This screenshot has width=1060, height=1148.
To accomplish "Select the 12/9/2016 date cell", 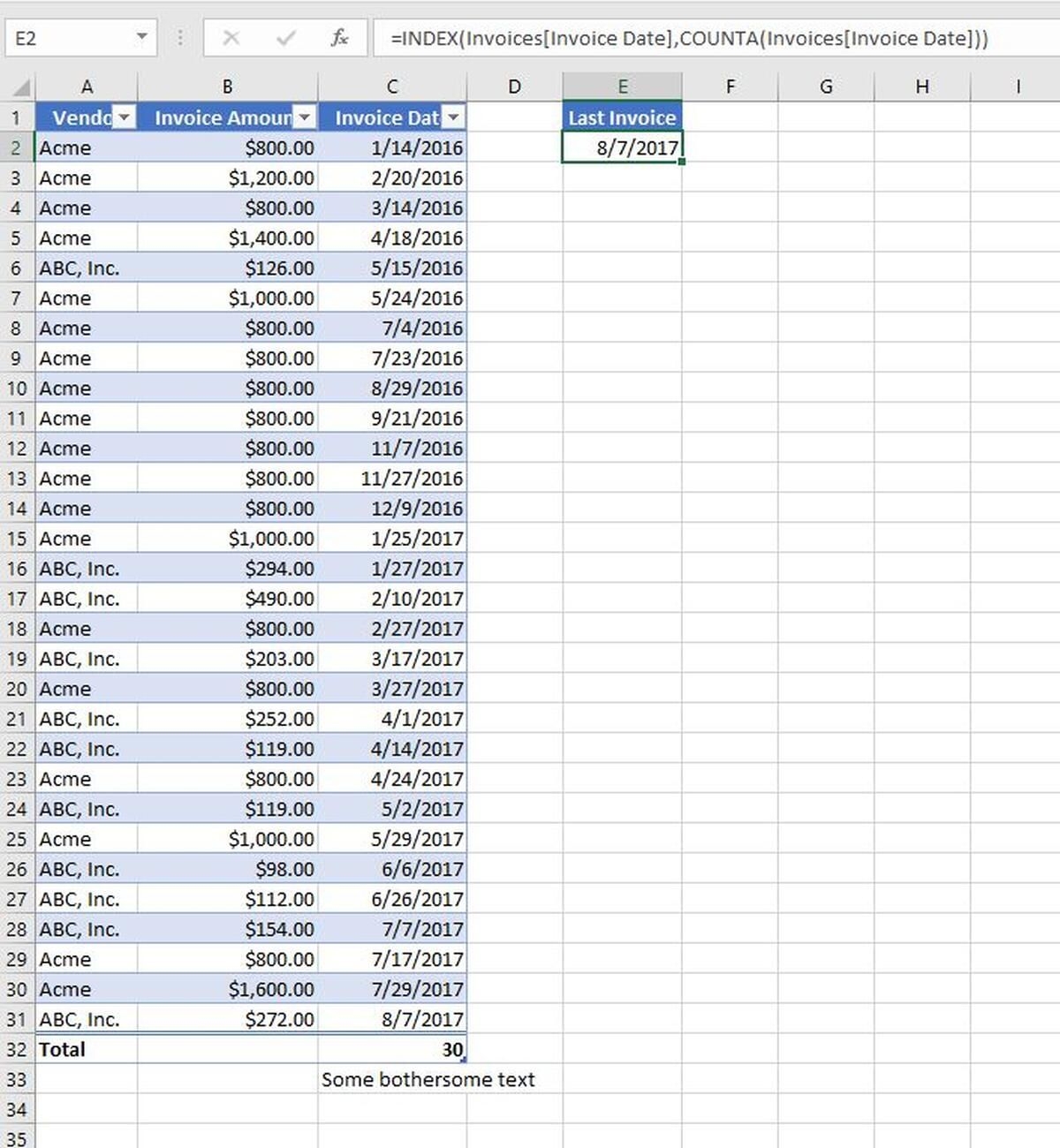I will [x=392, y=509].
